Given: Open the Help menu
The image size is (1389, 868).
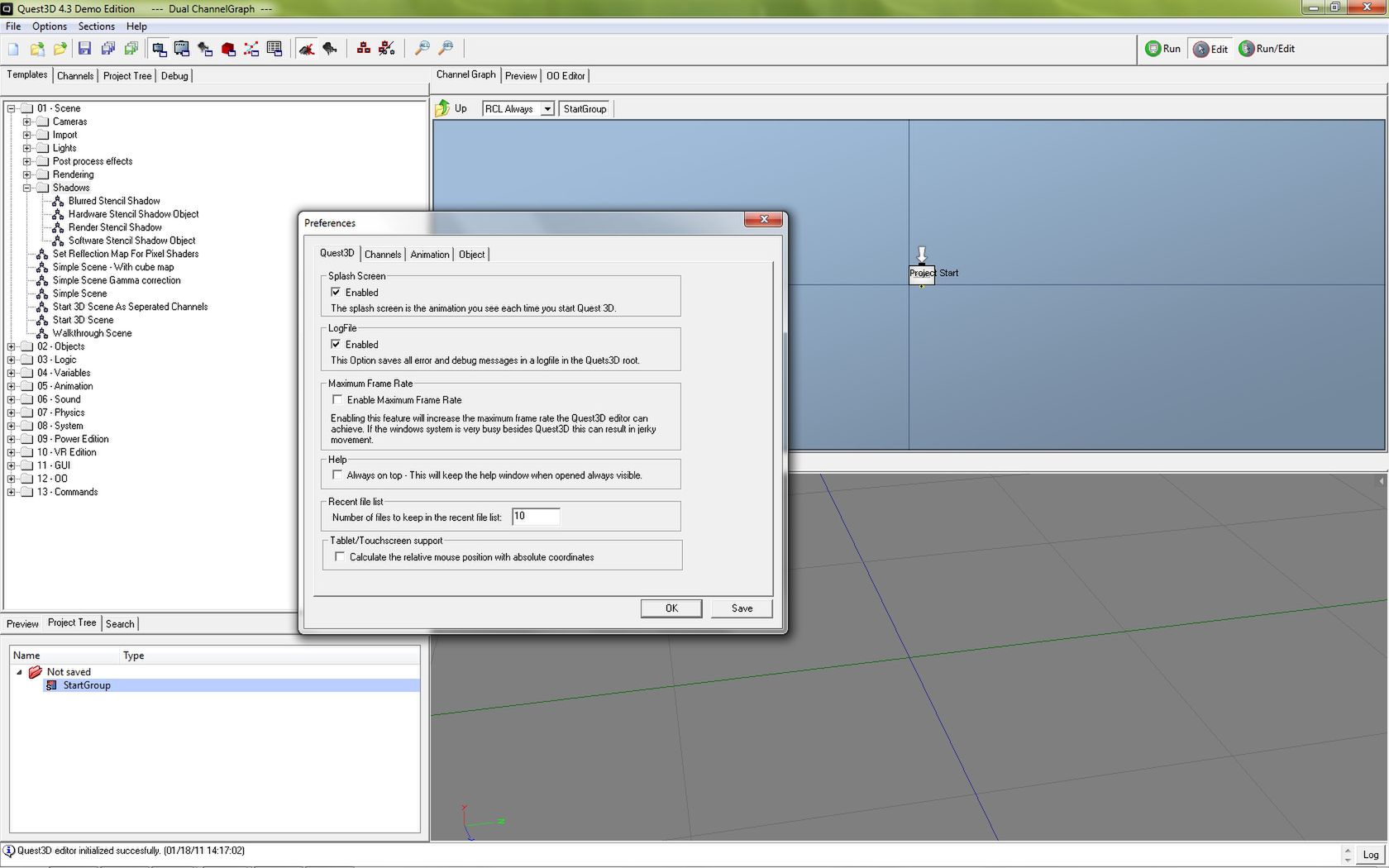Looking at the screenshot, I should point(136,26).
